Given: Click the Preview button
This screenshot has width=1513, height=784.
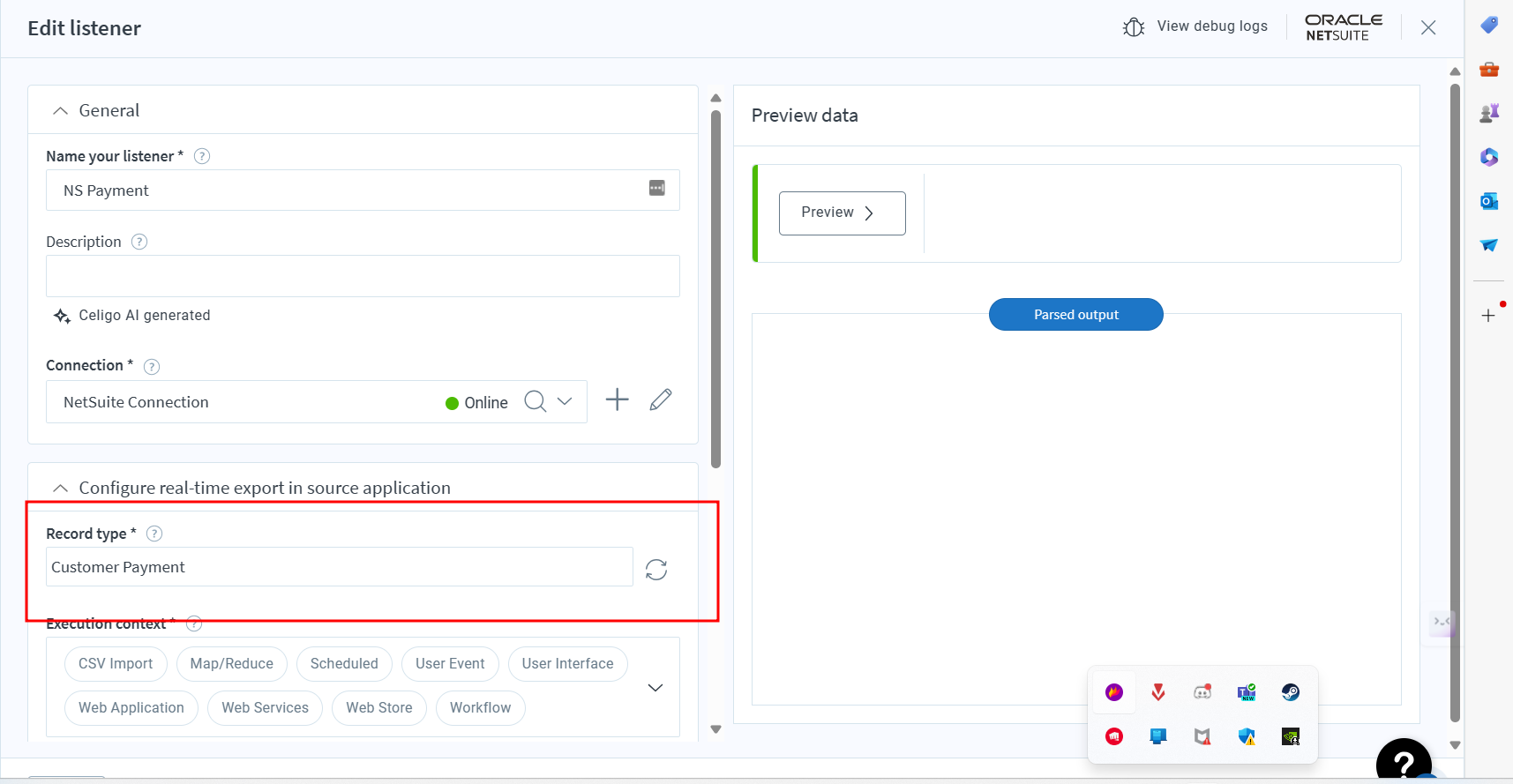Looking at the screenshot, I should coord(842,213).
